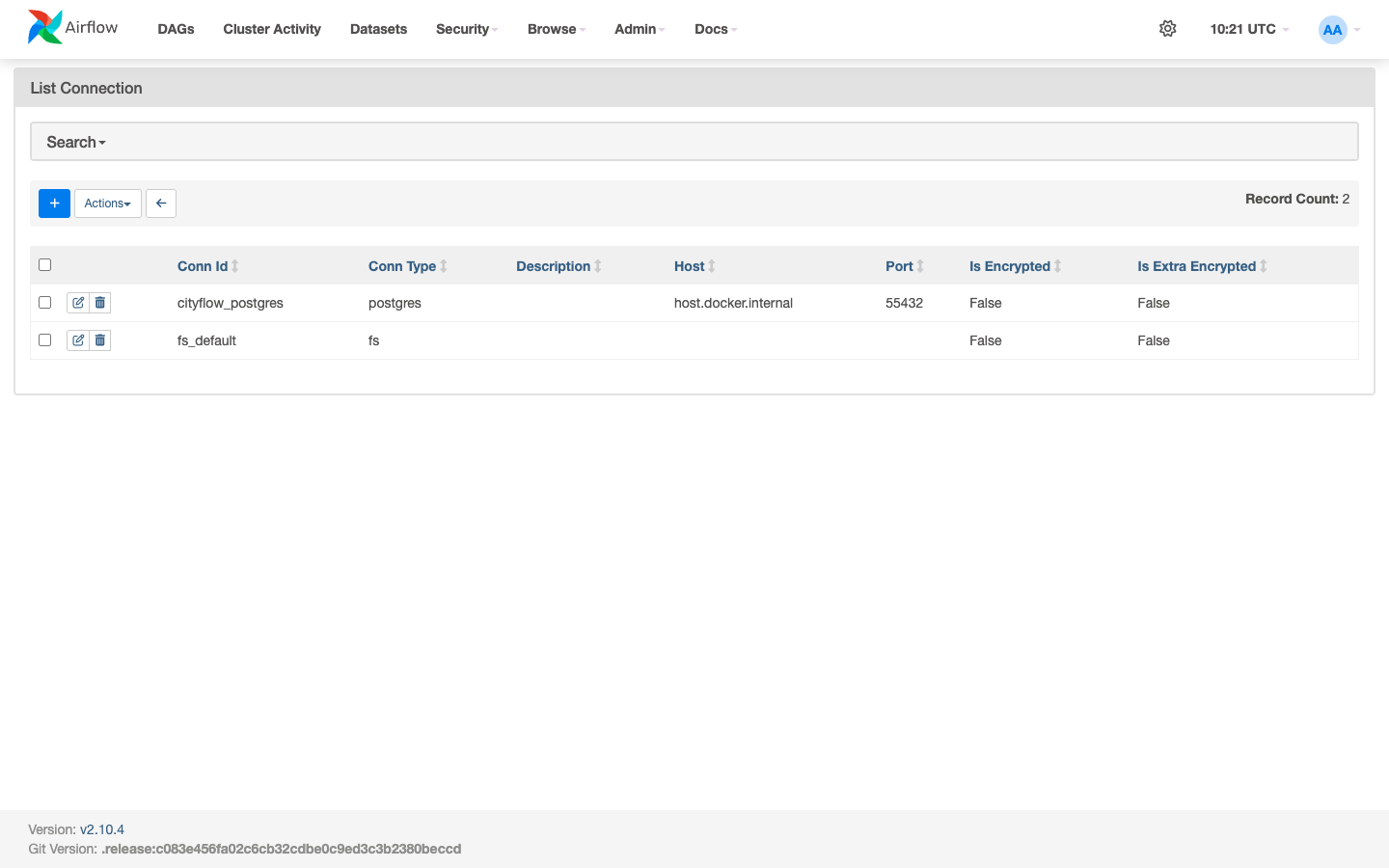Click the Host column header
1389x868 pixels.
690,266
